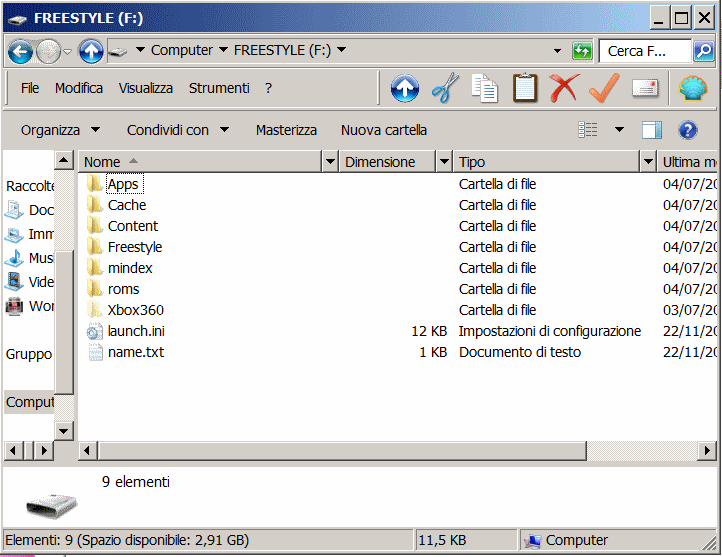Click the Copy documents icon
The height and width of the screenshot is (557, 722).
click(484, 88)
